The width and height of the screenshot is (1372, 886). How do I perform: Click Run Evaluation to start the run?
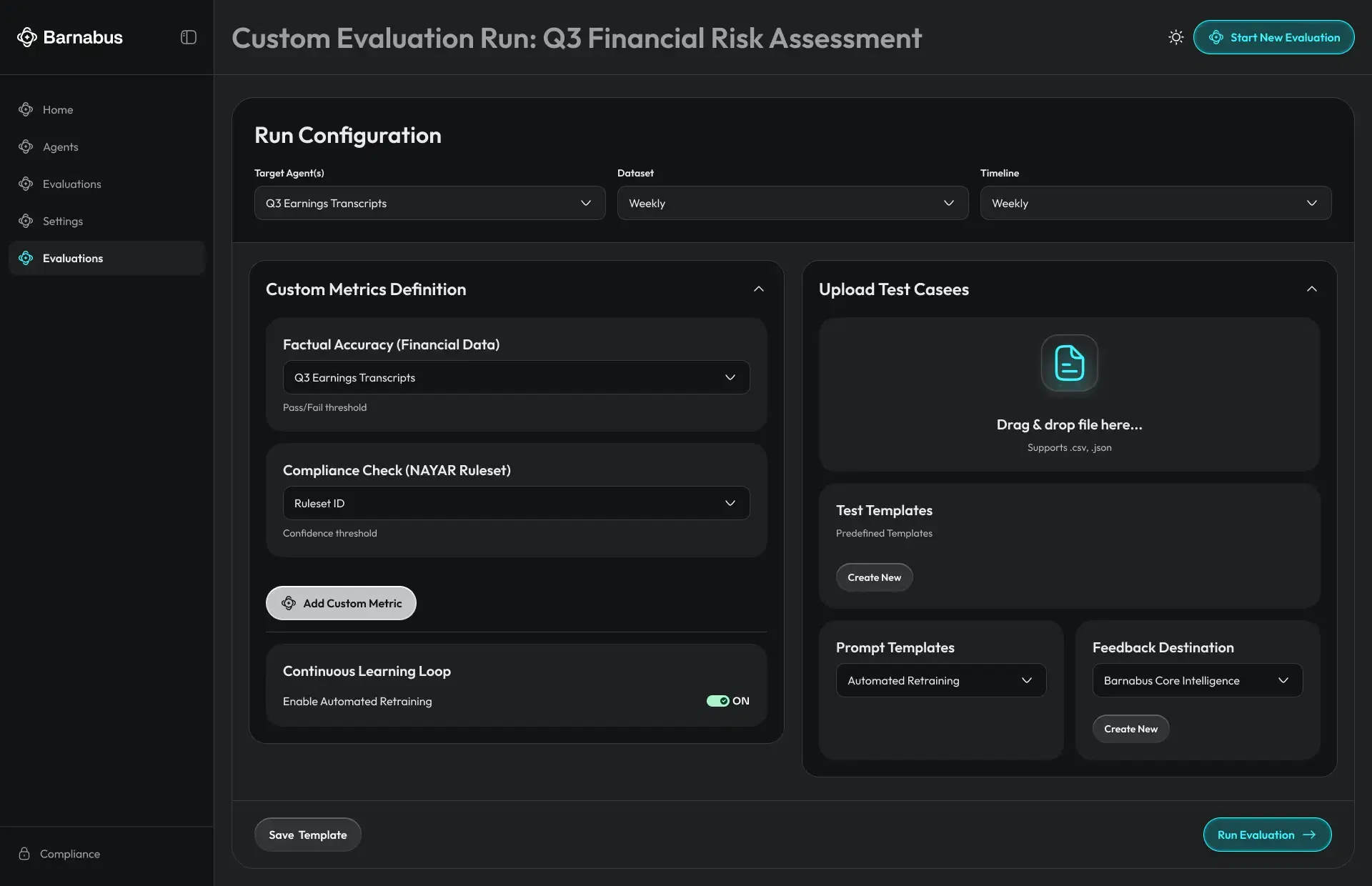[x=1266, y=835]
